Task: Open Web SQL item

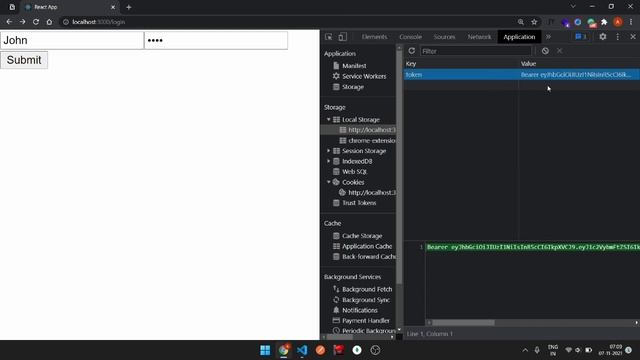Action: pos(354,172)
